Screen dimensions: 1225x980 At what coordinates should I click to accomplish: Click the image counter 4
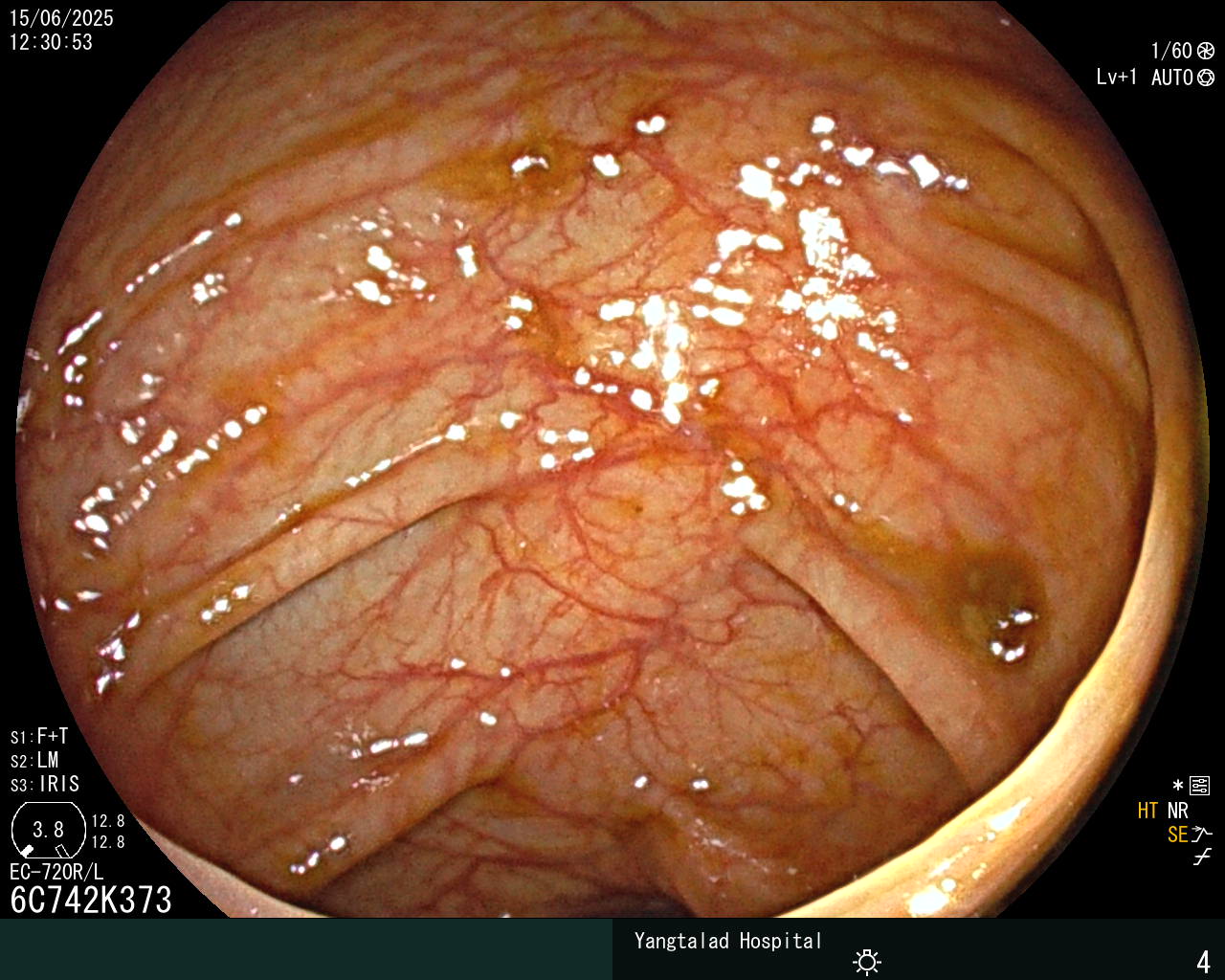point(1203,962)
